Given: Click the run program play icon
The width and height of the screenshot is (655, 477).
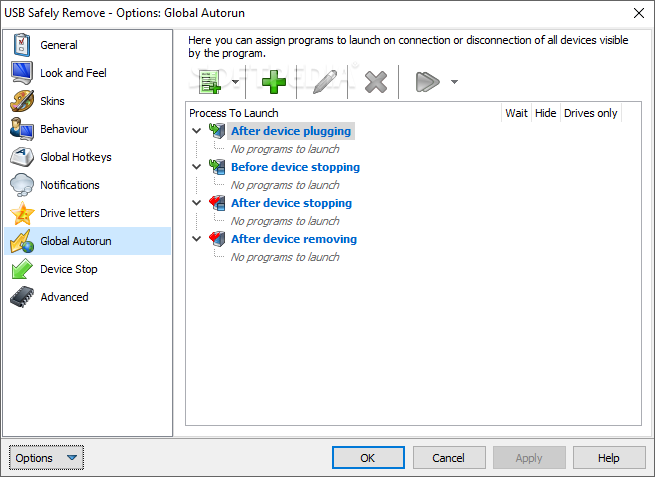Looking at the screenshot, I should [427, 82].
